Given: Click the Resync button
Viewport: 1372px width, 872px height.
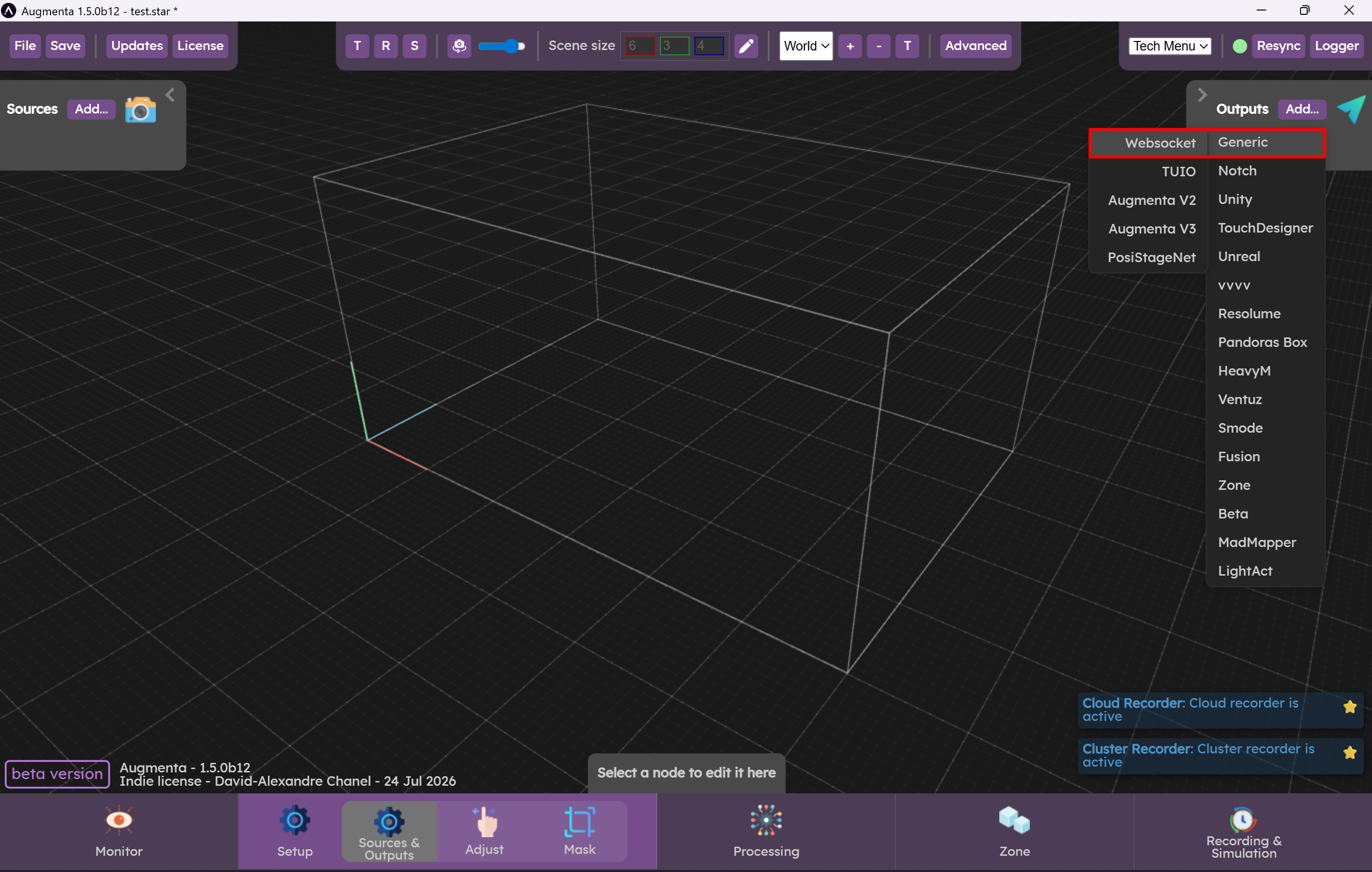Looking at the screenshot, I should [x=1278, y=46].
